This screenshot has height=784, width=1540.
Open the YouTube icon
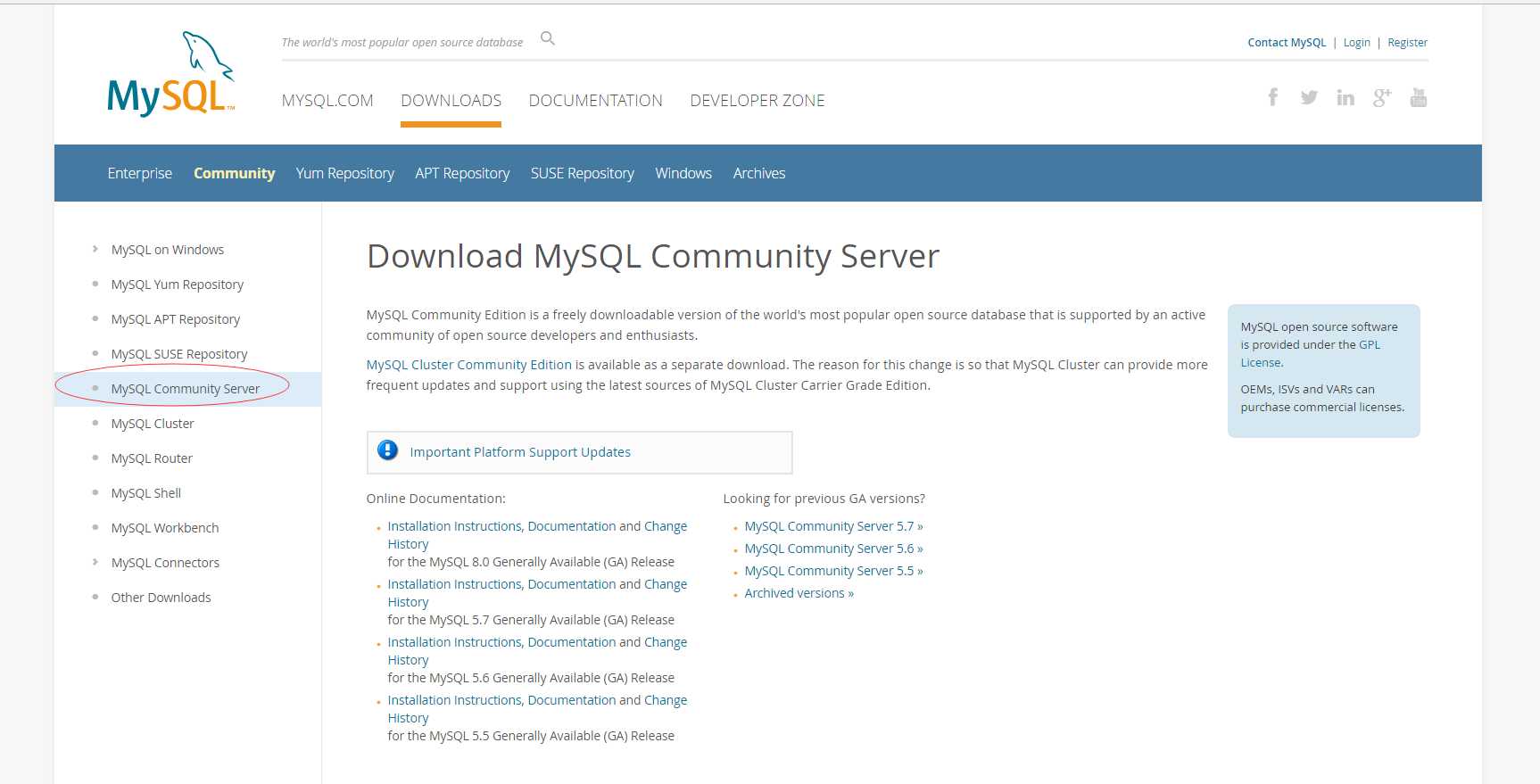point(1419,97)
